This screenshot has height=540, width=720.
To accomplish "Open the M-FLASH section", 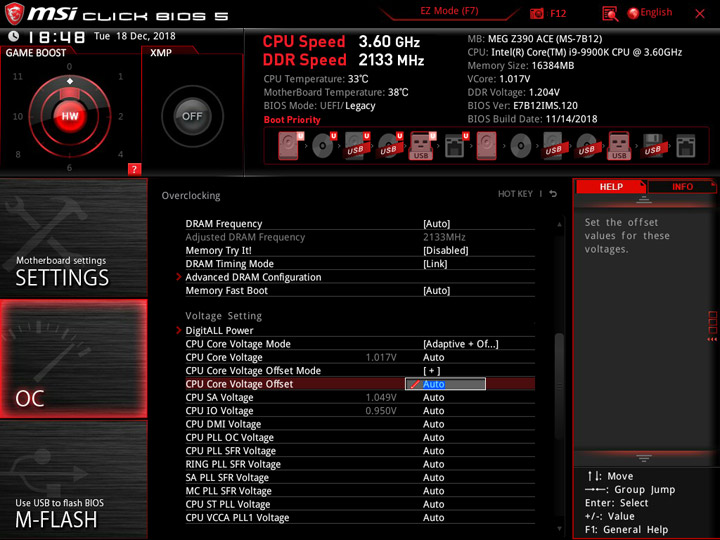I will [73, 479].
